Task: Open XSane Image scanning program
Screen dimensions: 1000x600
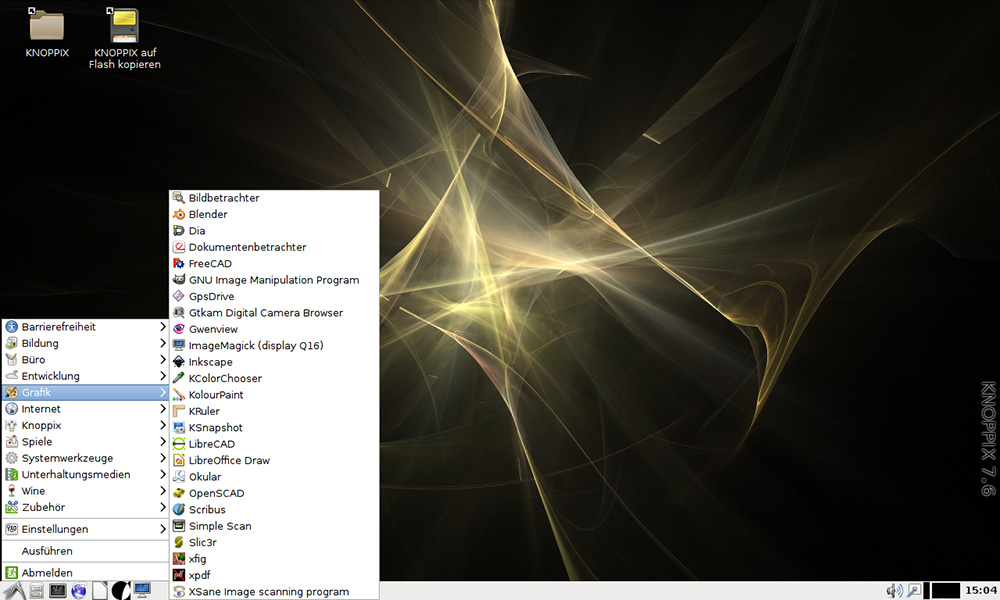Action: coord(274,592)
